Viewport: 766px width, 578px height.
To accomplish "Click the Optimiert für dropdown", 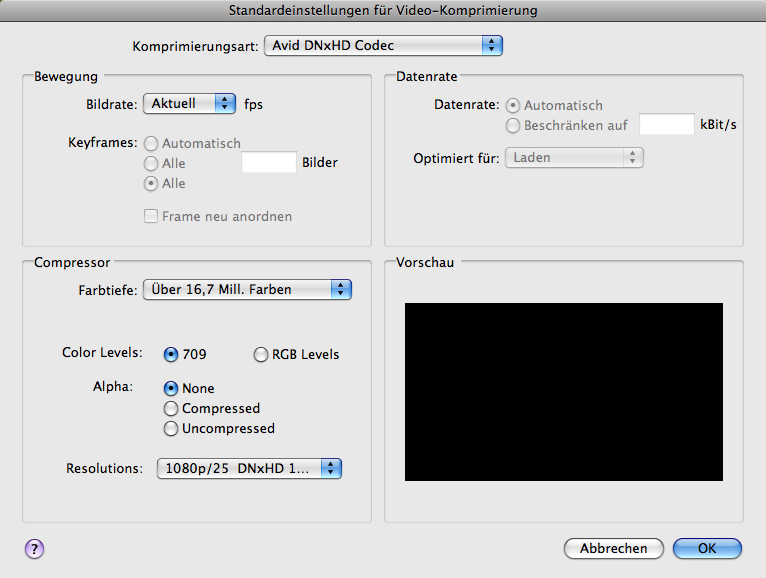I will click(574, 158).
